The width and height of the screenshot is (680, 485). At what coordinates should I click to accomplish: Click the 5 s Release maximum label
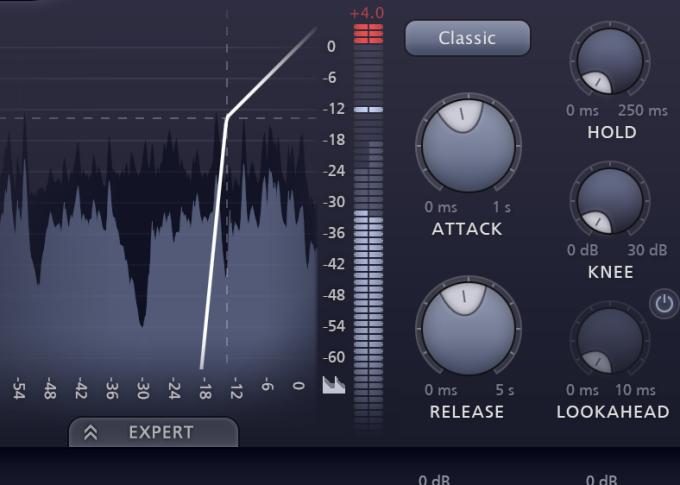tap(505, 390)
